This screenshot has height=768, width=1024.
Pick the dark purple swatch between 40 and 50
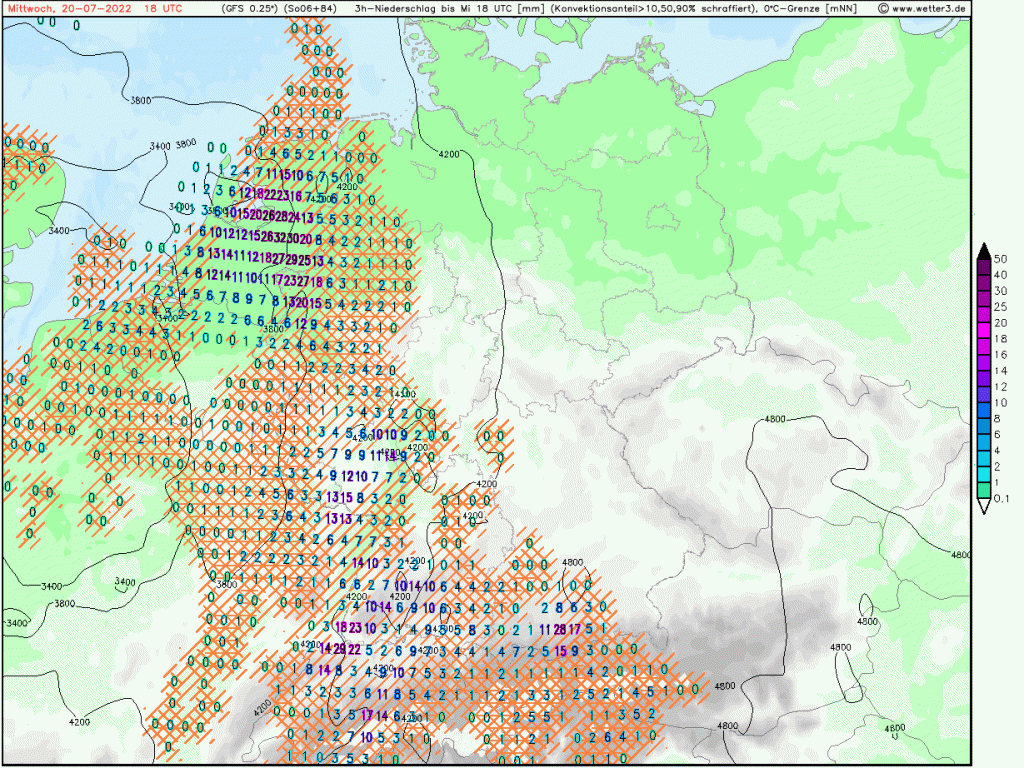click(x=984, y=265)
